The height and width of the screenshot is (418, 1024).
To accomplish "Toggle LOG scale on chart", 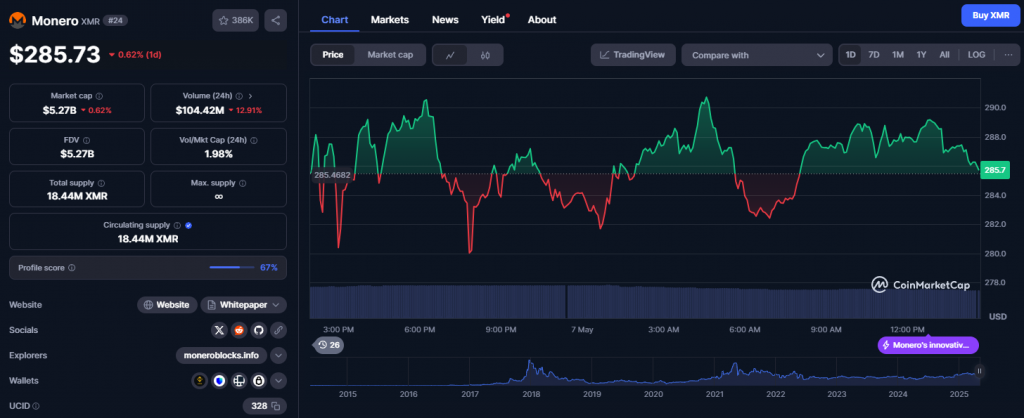I will point(976,55).
